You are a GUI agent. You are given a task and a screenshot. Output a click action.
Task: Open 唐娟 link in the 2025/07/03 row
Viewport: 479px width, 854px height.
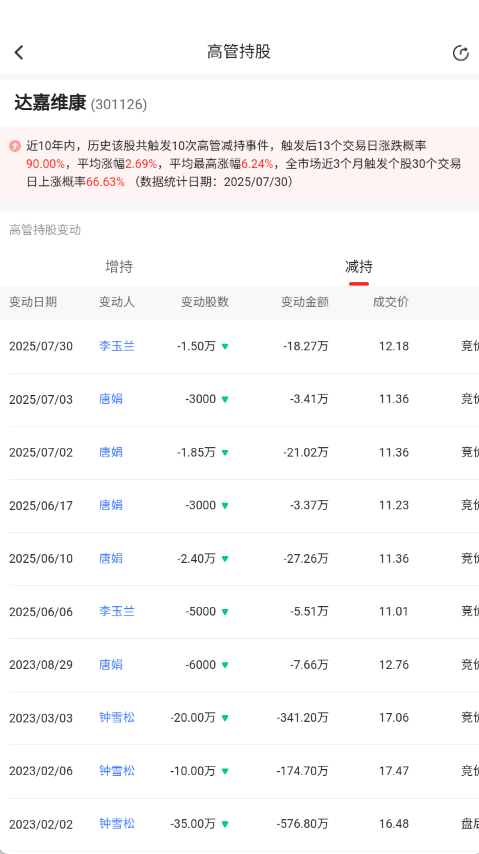111,399
